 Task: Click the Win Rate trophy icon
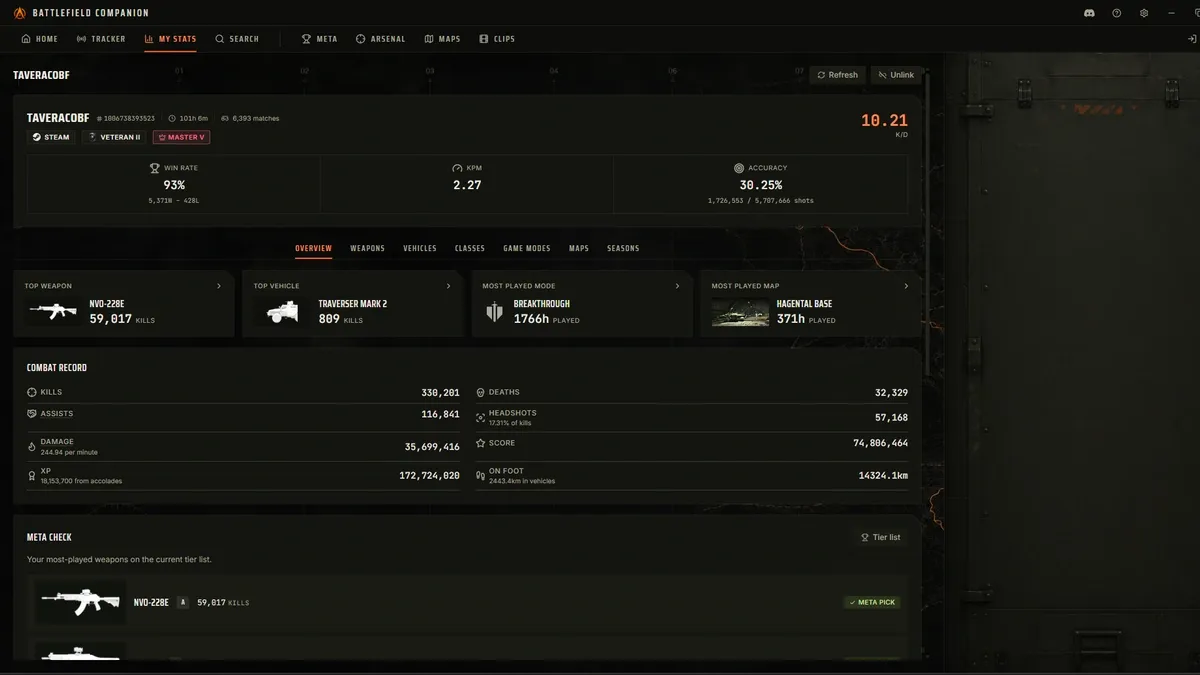point(155,168)
